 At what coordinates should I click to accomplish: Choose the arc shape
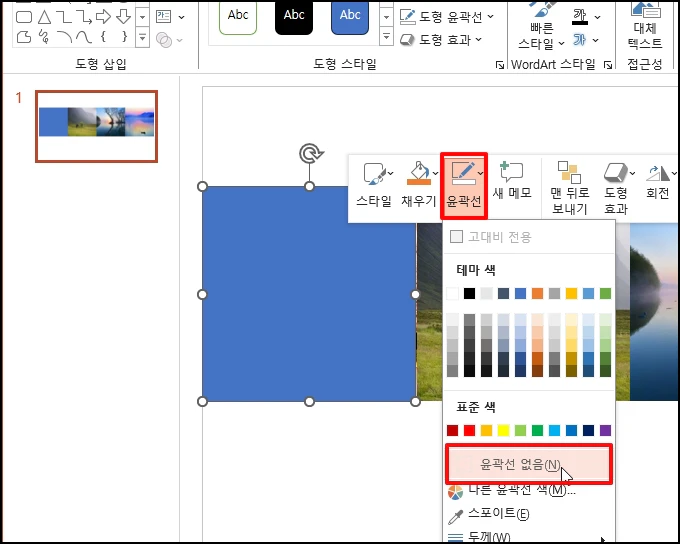click(x=64, y=37)
